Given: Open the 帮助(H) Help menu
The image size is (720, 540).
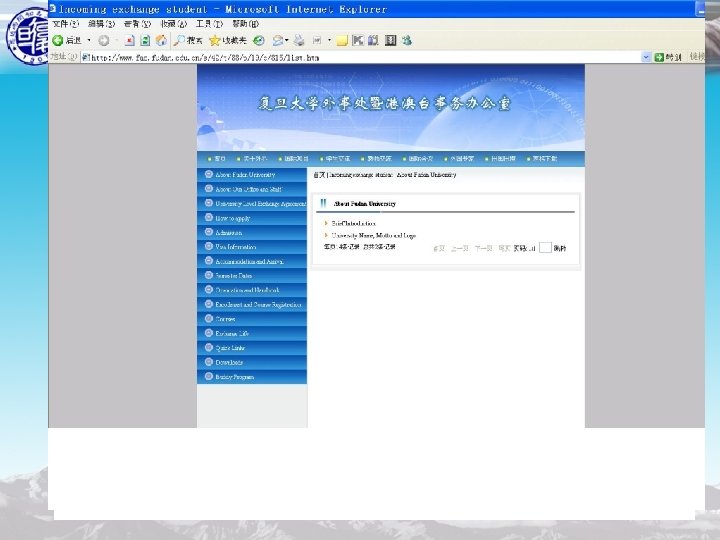Looking at the screenshot, I should 245,24.
